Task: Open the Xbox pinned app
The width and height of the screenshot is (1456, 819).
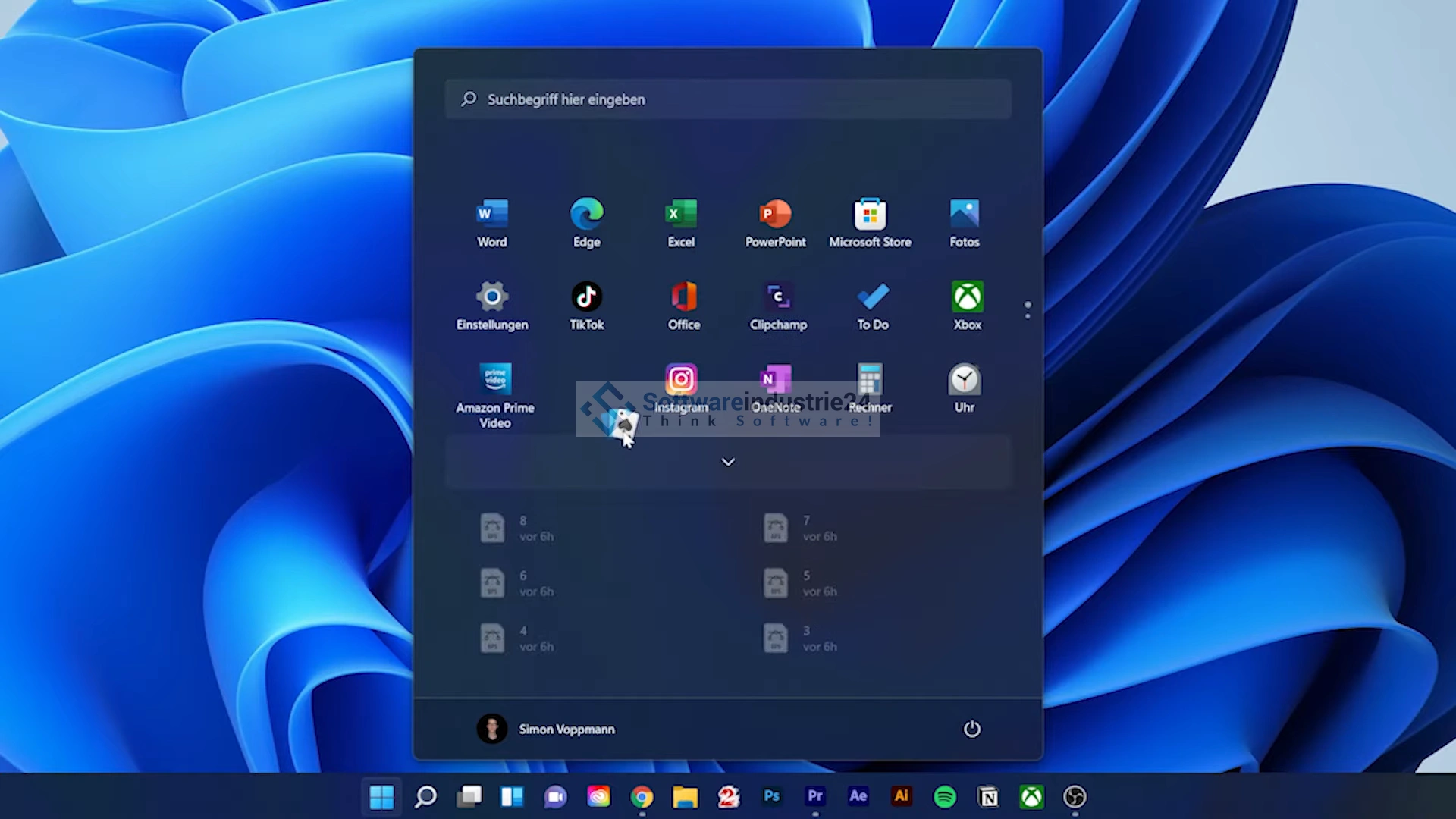Action: [967, 305]
